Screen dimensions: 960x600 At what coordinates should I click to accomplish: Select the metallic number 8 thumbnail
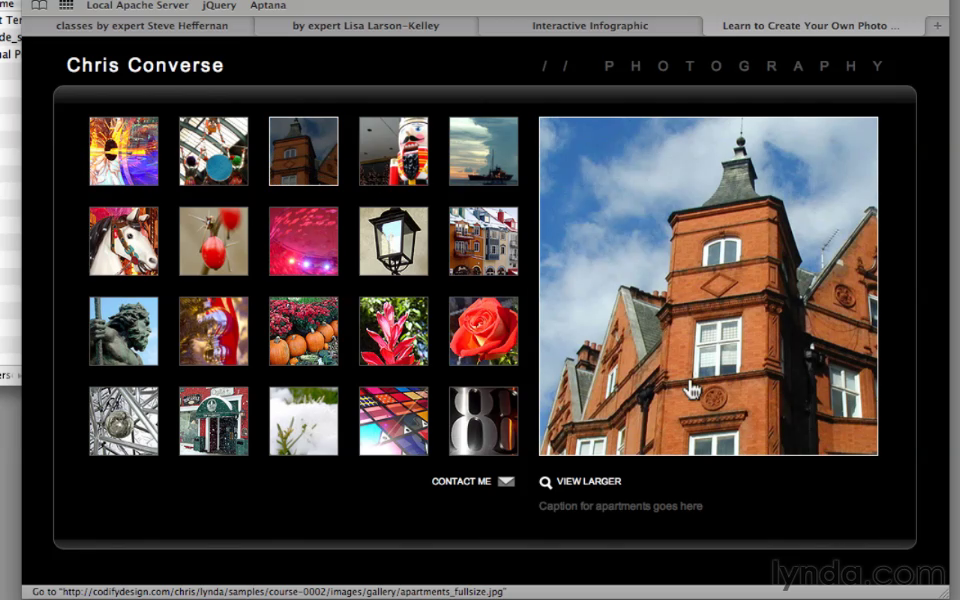484,421
